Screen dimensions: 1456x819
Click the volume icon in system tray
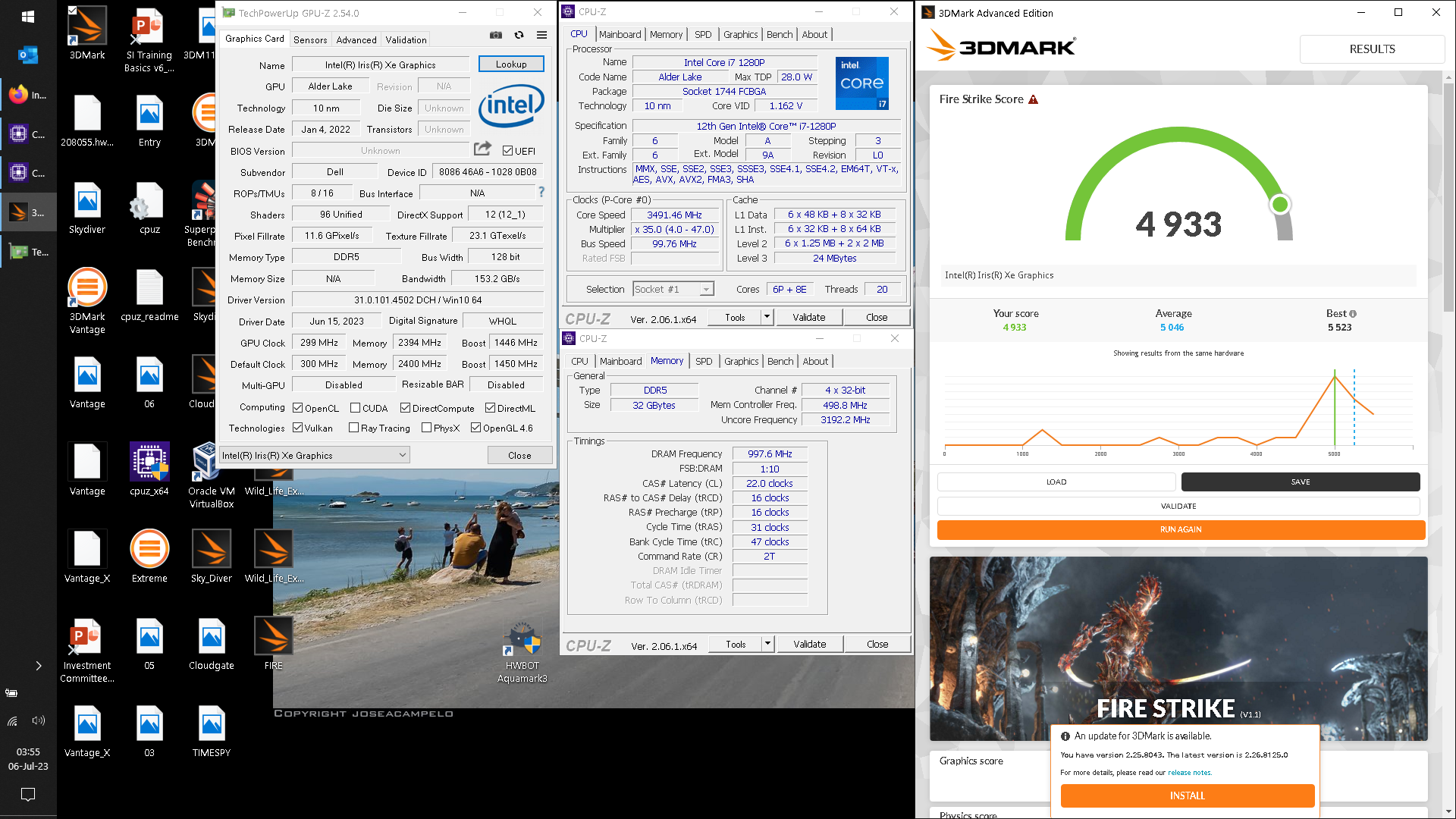click(39, 720)
